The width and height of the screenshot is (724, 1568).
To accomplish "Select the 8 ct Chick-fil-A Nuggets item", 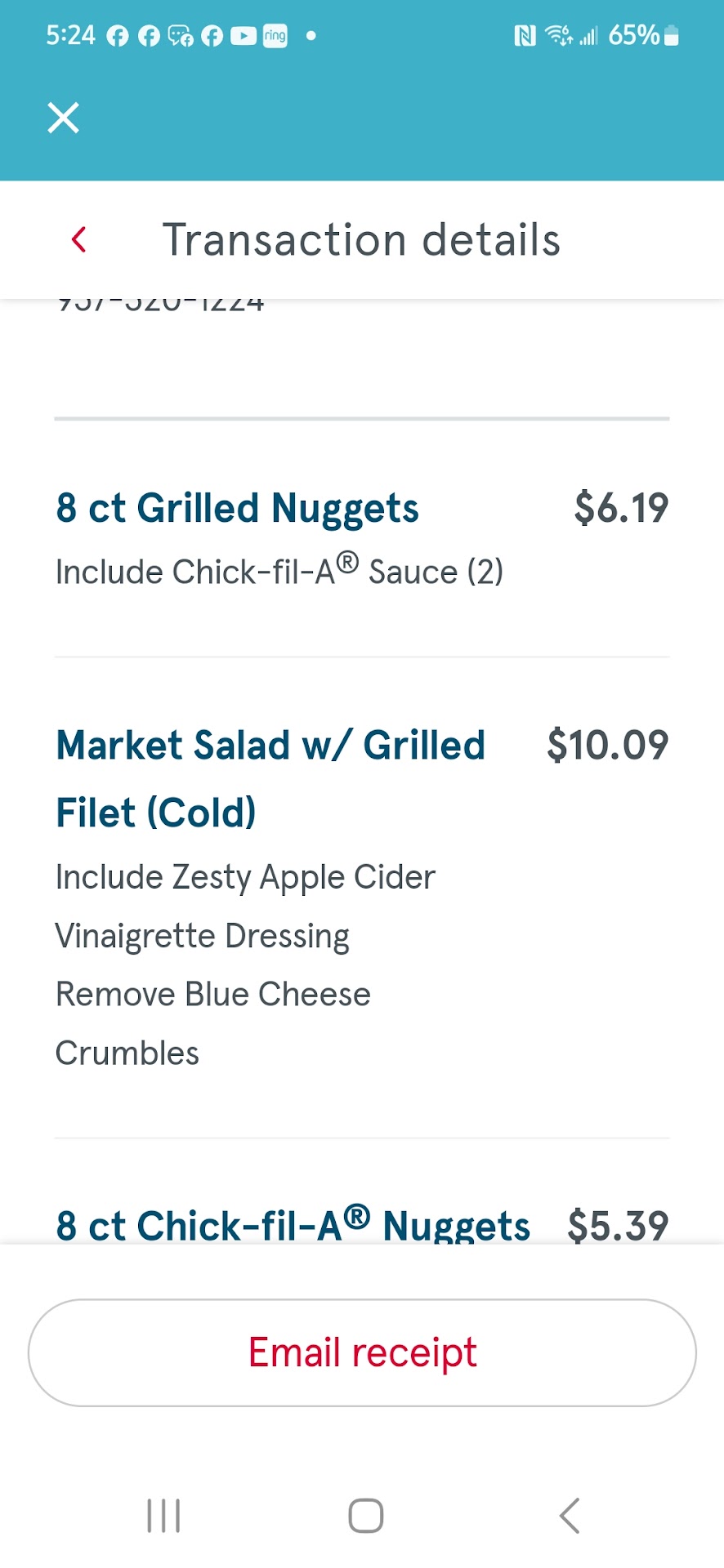I will coord(293,1225).
